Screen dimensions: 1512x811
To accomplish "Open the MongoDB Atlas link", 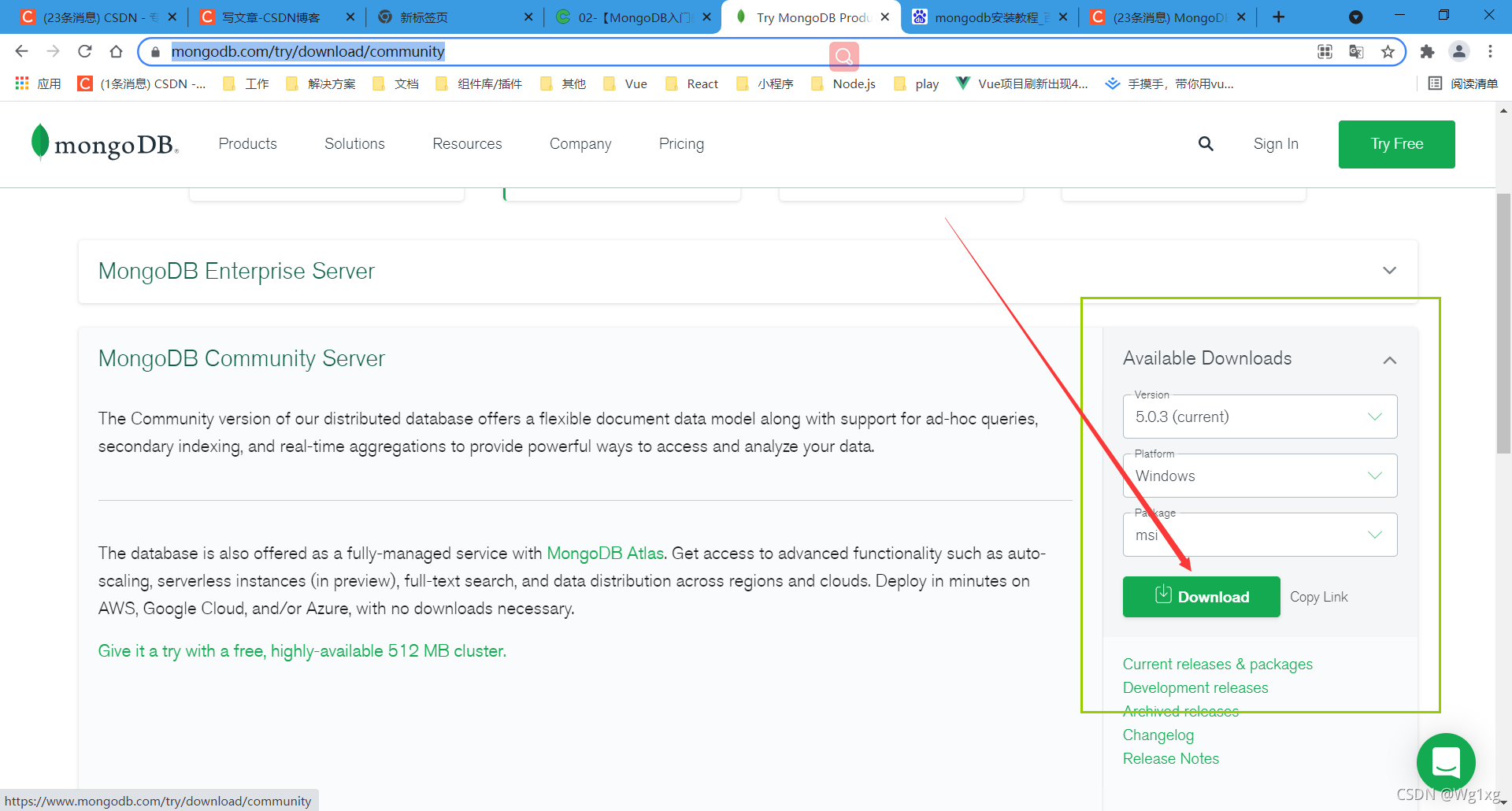I will [x=605, y=554].
